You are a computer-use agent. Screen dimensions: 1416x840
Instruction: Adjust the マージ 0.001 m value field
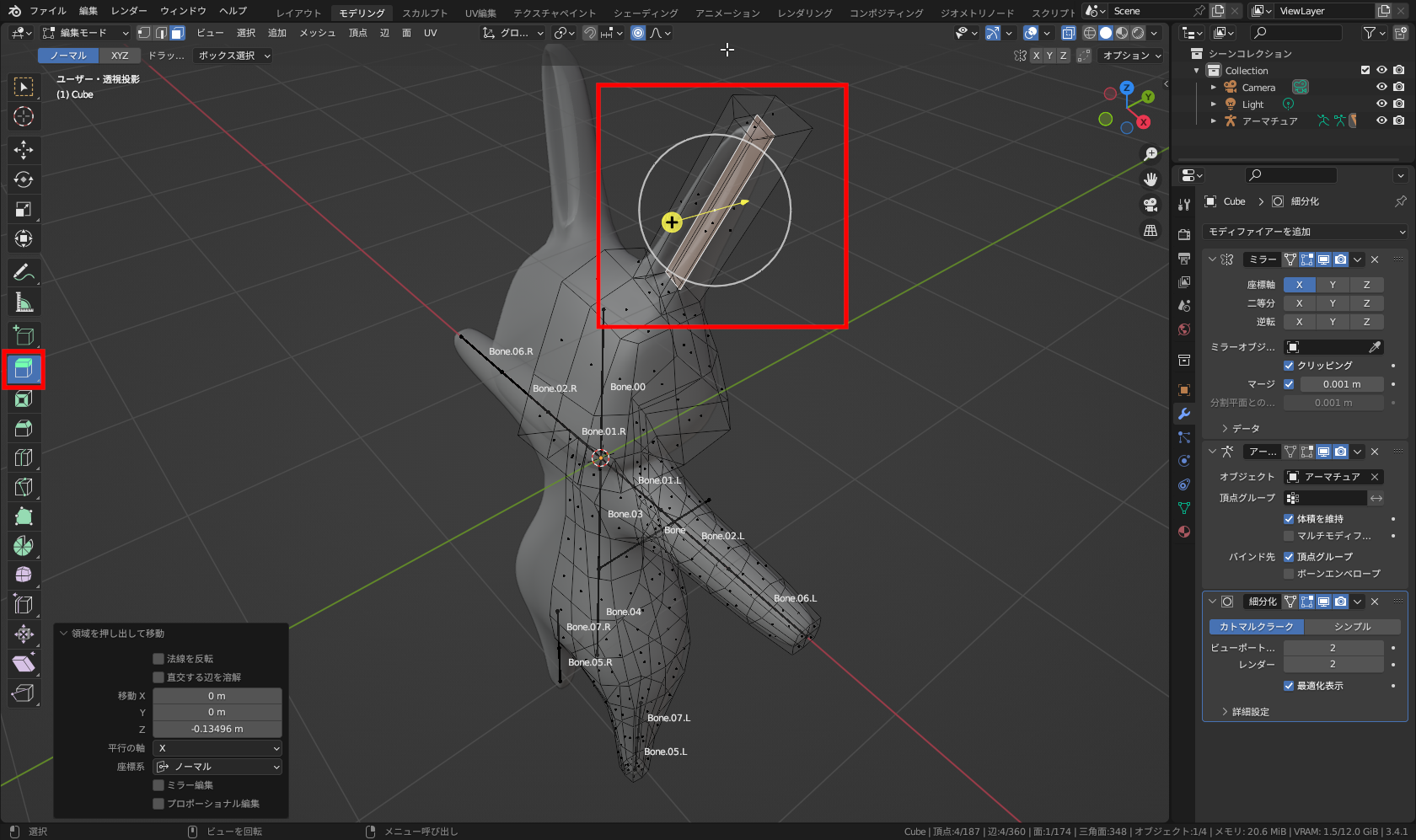(x=1342, y=384)
